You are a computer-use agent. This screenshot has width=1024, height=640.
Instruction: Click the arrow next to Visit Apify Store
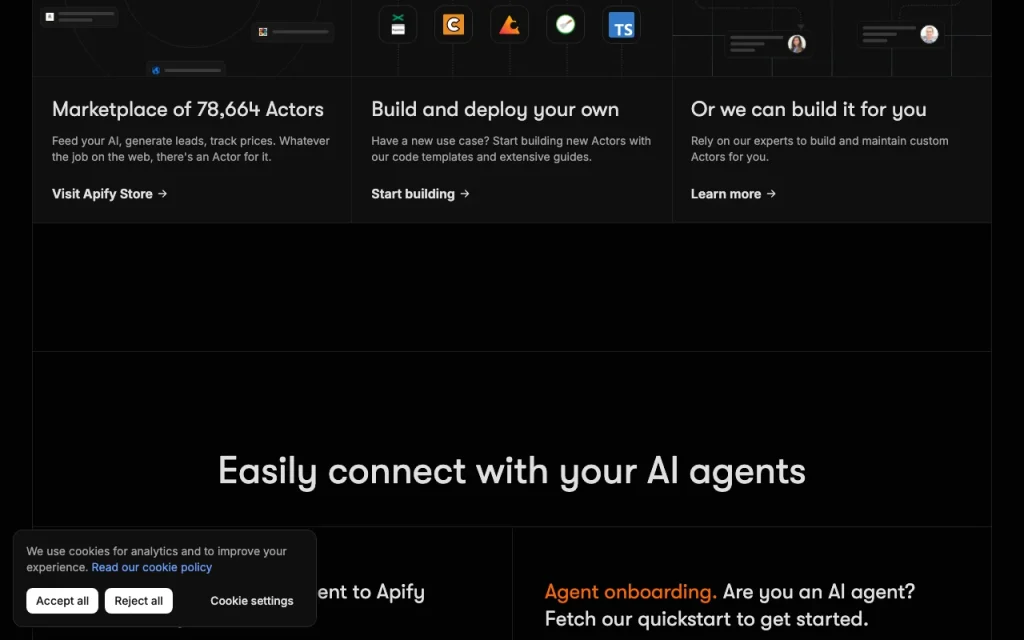click(x=163, y=194)
